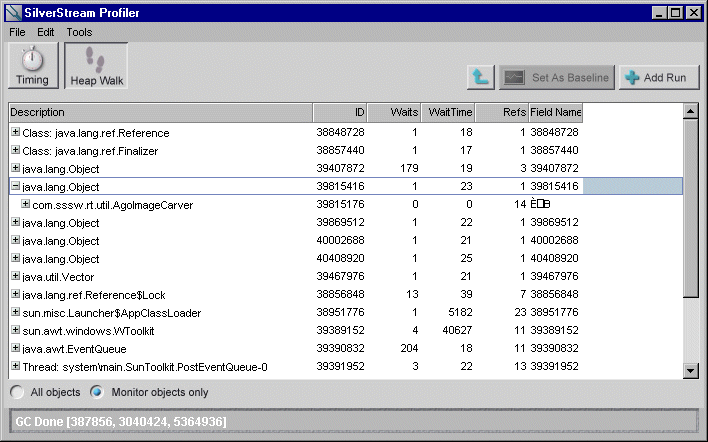Sort by the Description column header

click(160, 112)
